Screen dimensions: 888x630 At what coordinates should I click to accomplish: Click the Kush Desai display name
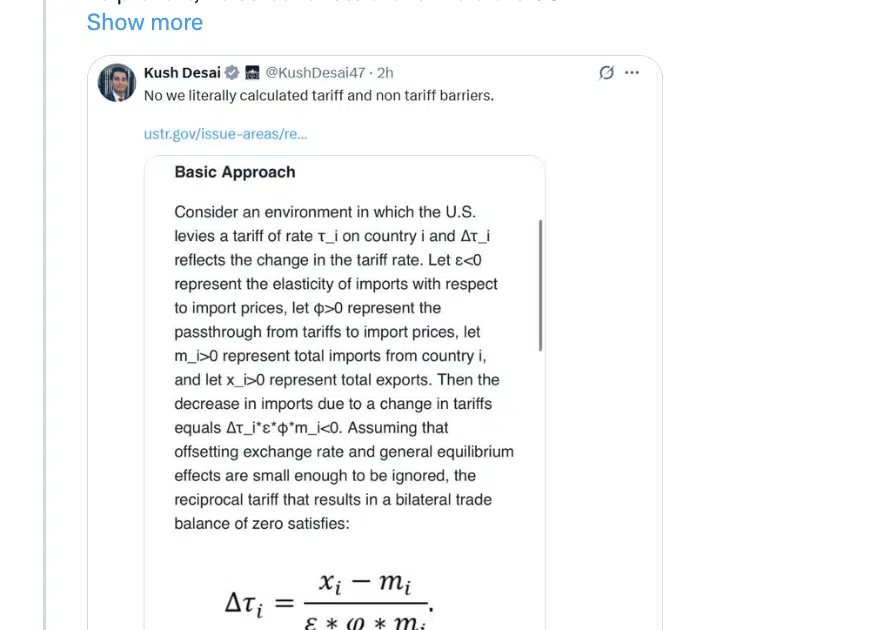point(182,73)
